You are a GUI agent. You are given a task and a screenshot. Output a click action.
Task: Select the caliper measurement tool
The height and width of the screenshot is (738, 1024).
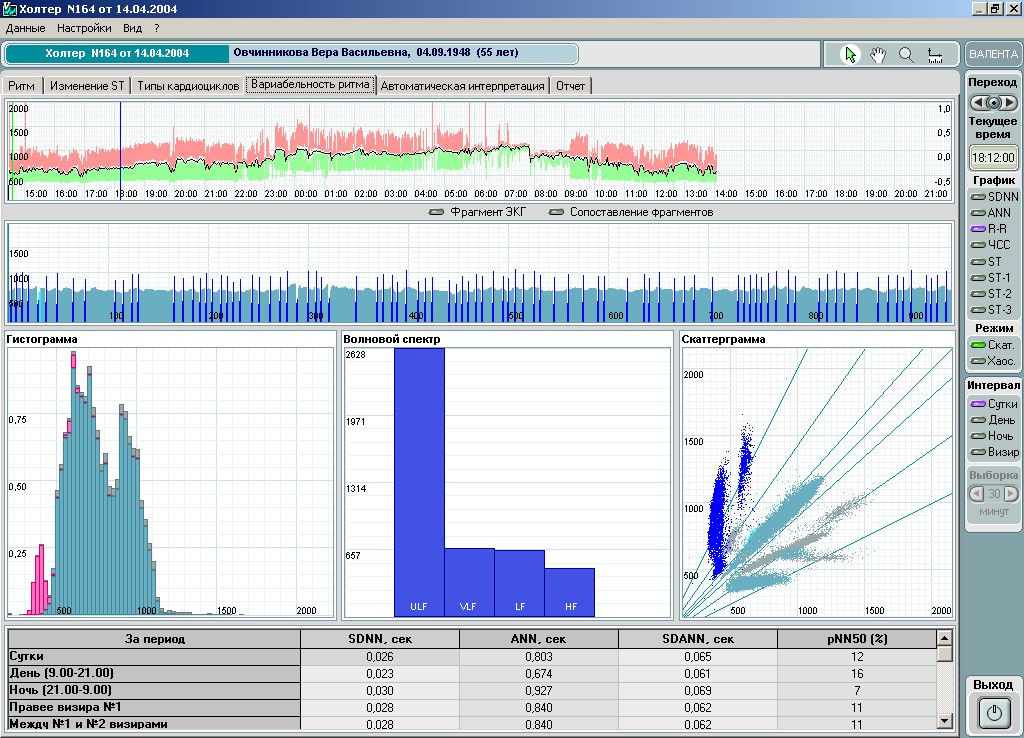click(x=935, y=55)
